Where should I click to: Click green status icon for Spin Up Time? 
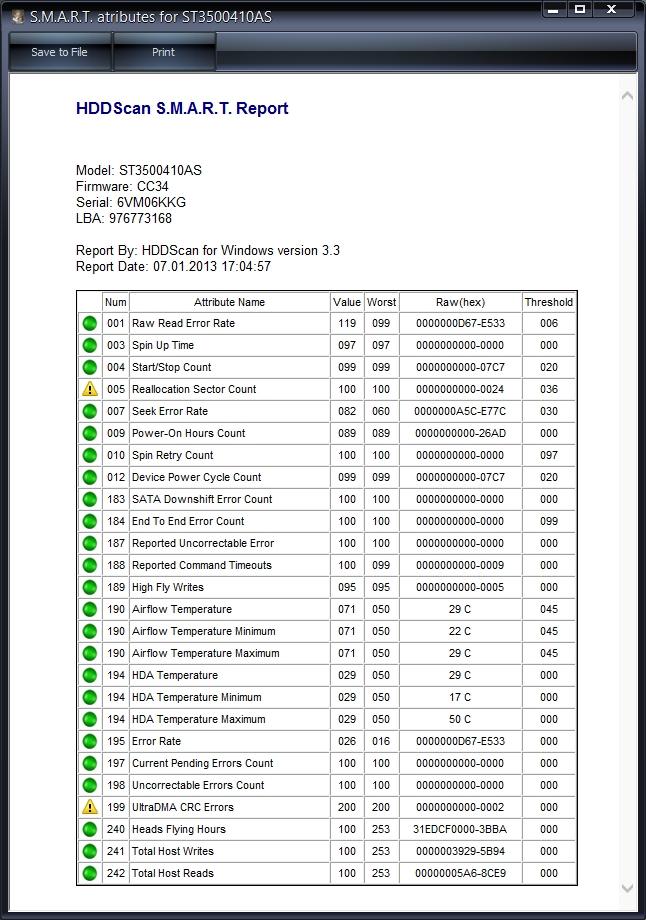90,345
